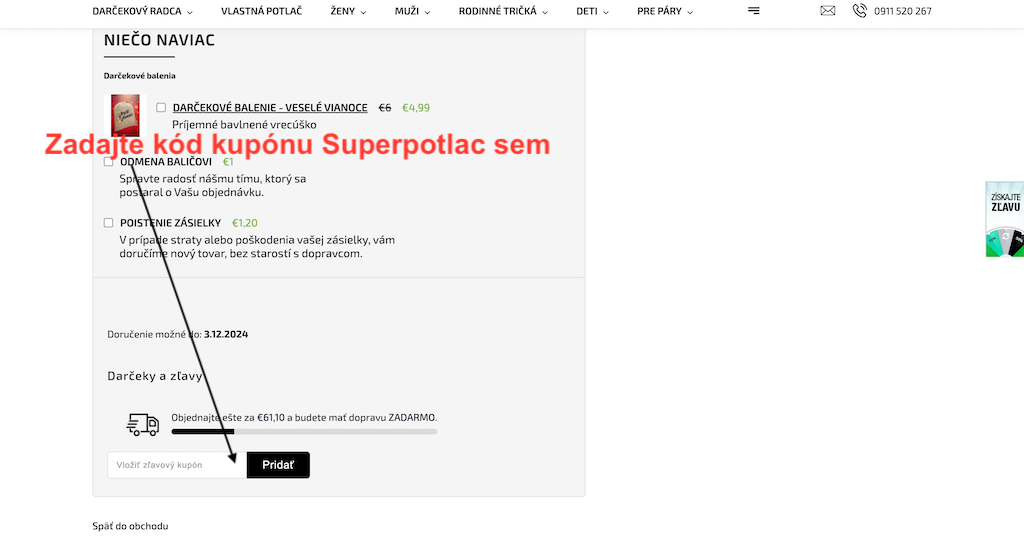The height and width of the screenshot is (538, 1024).
Task: Focus the Vložiť zľavový kupón field
Action: 177,465
